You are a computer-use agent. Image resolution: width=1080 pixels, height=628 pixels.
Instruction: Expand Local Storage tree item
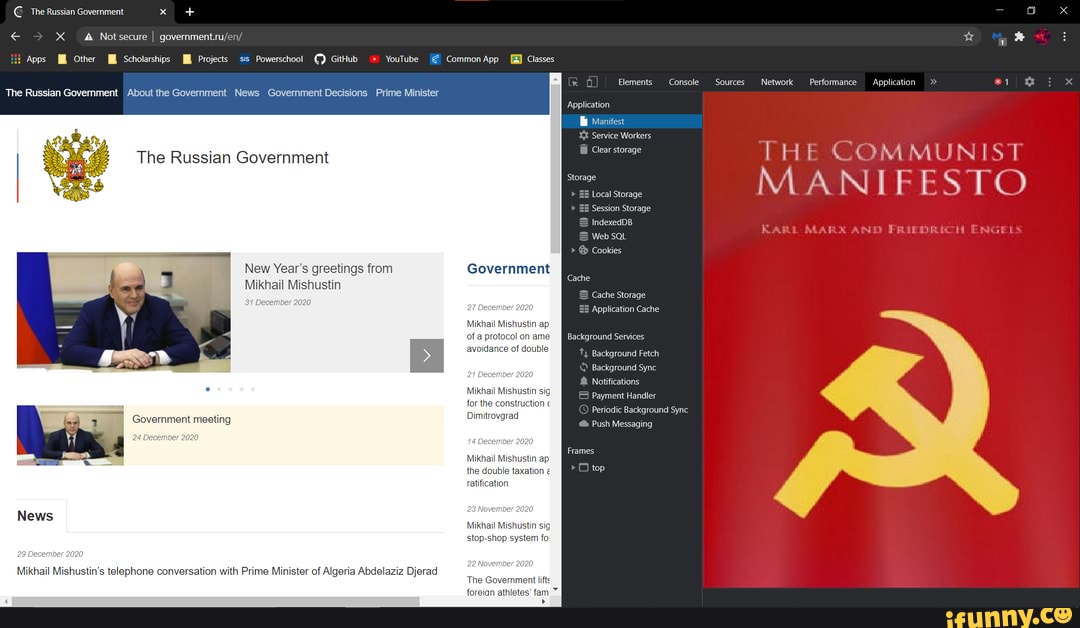point(573,194)
